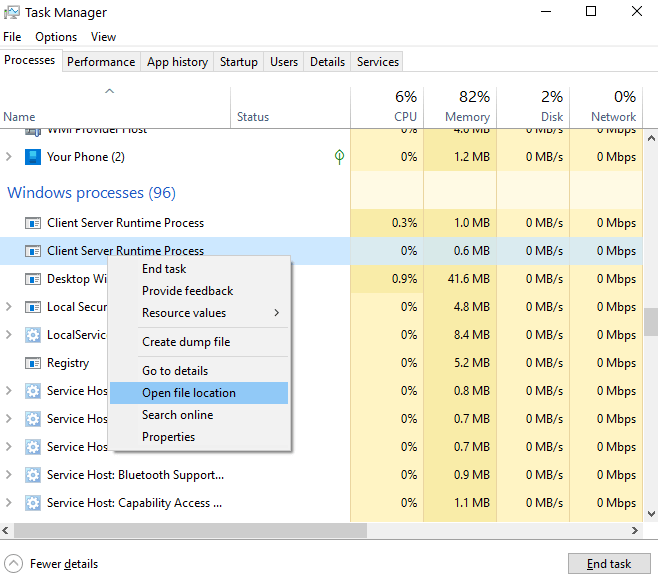Image resolution: width=658 pixels, height=584 pixels.
Task: Switch to the Performance tab
Action: point(101,62)
